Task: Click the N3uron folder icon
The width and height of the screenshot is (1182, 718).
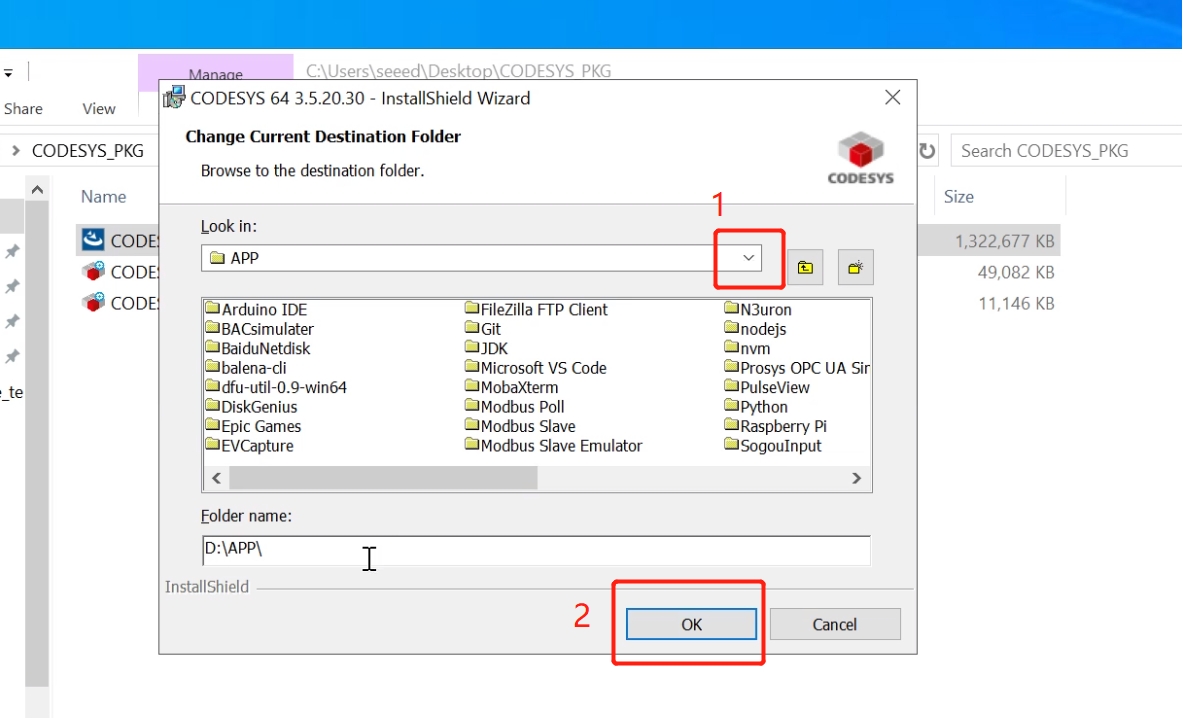Action: click(x=731, y=308)
